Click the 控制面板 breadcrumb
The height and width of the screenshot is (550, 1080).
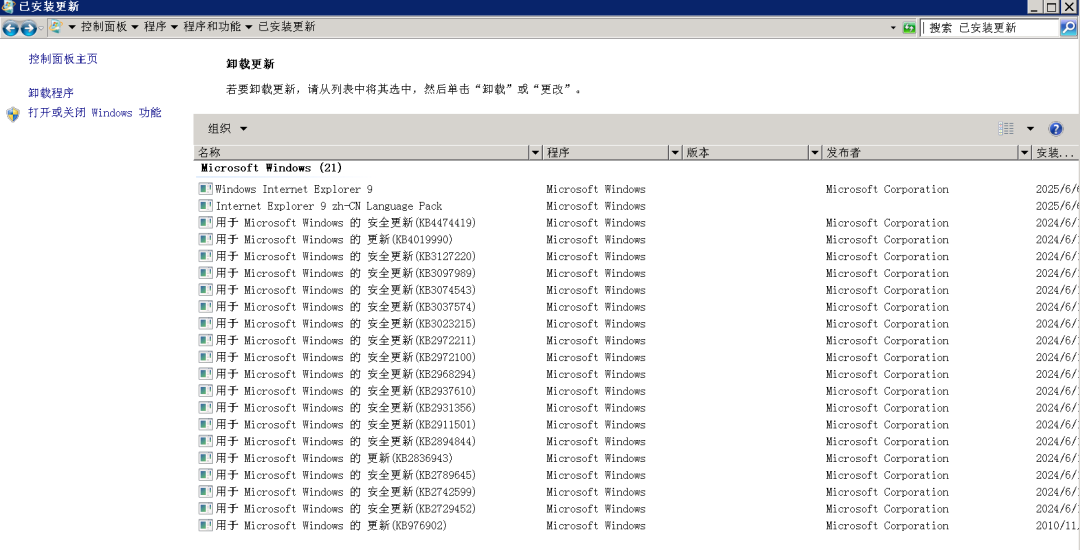click(x=103, y=27)
